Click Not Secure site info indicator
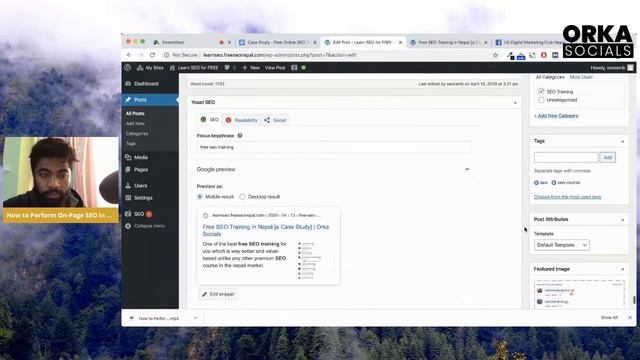This screenshot has width=640, height=360. point(180,55)
